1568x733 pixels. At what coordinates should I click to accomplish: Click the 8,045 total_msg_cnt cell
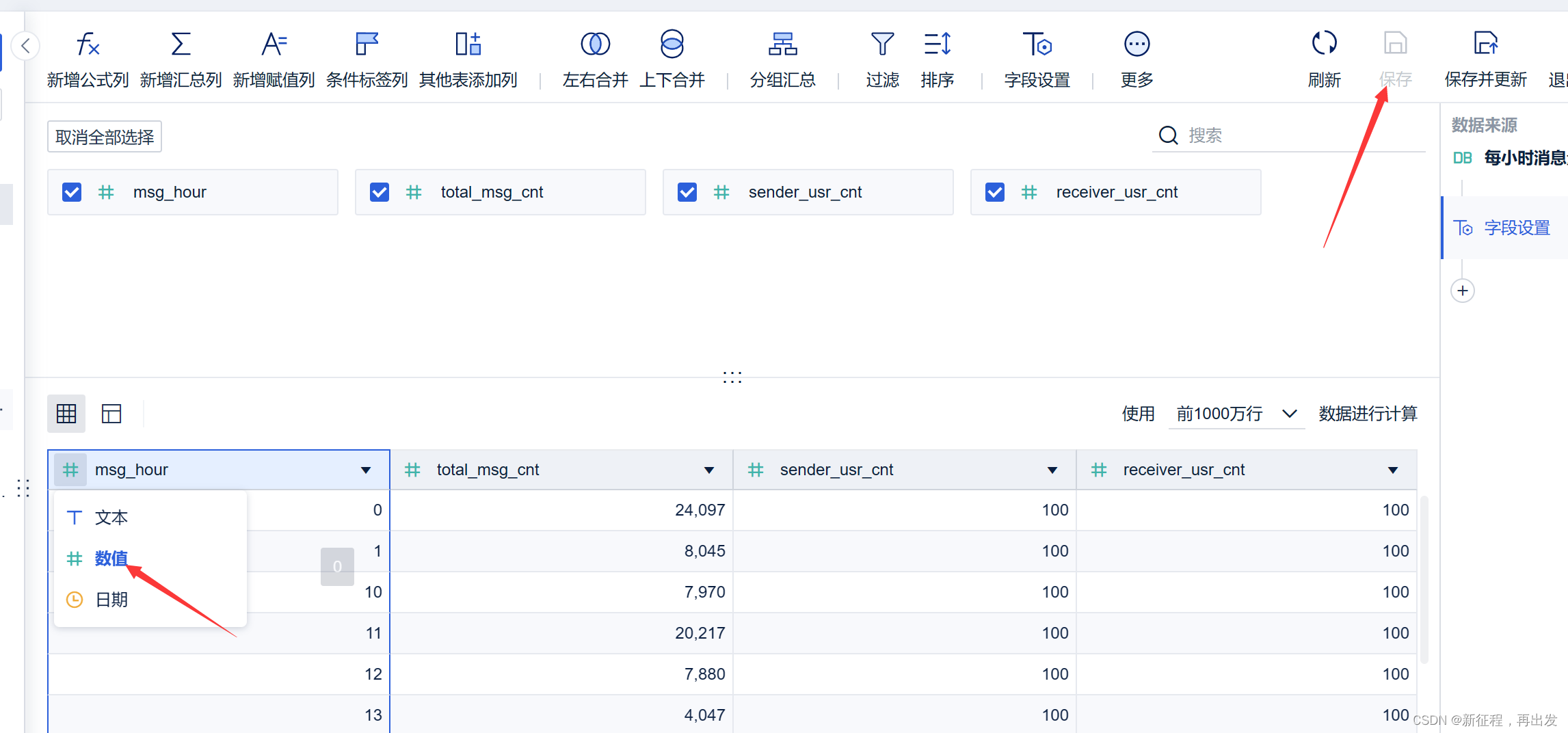point(562,551)
